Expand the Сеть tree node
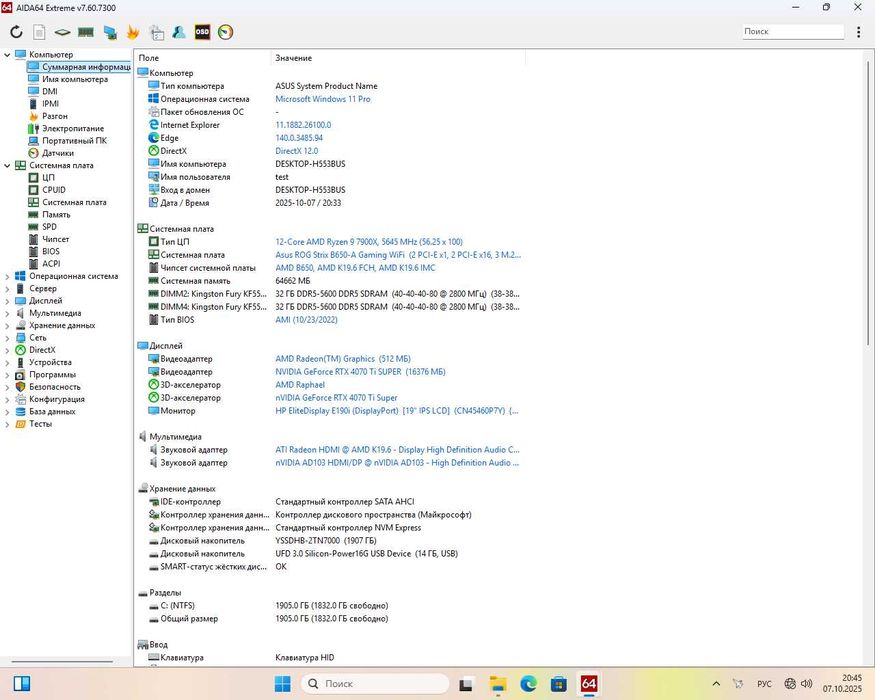 click(x=7, y=338)
